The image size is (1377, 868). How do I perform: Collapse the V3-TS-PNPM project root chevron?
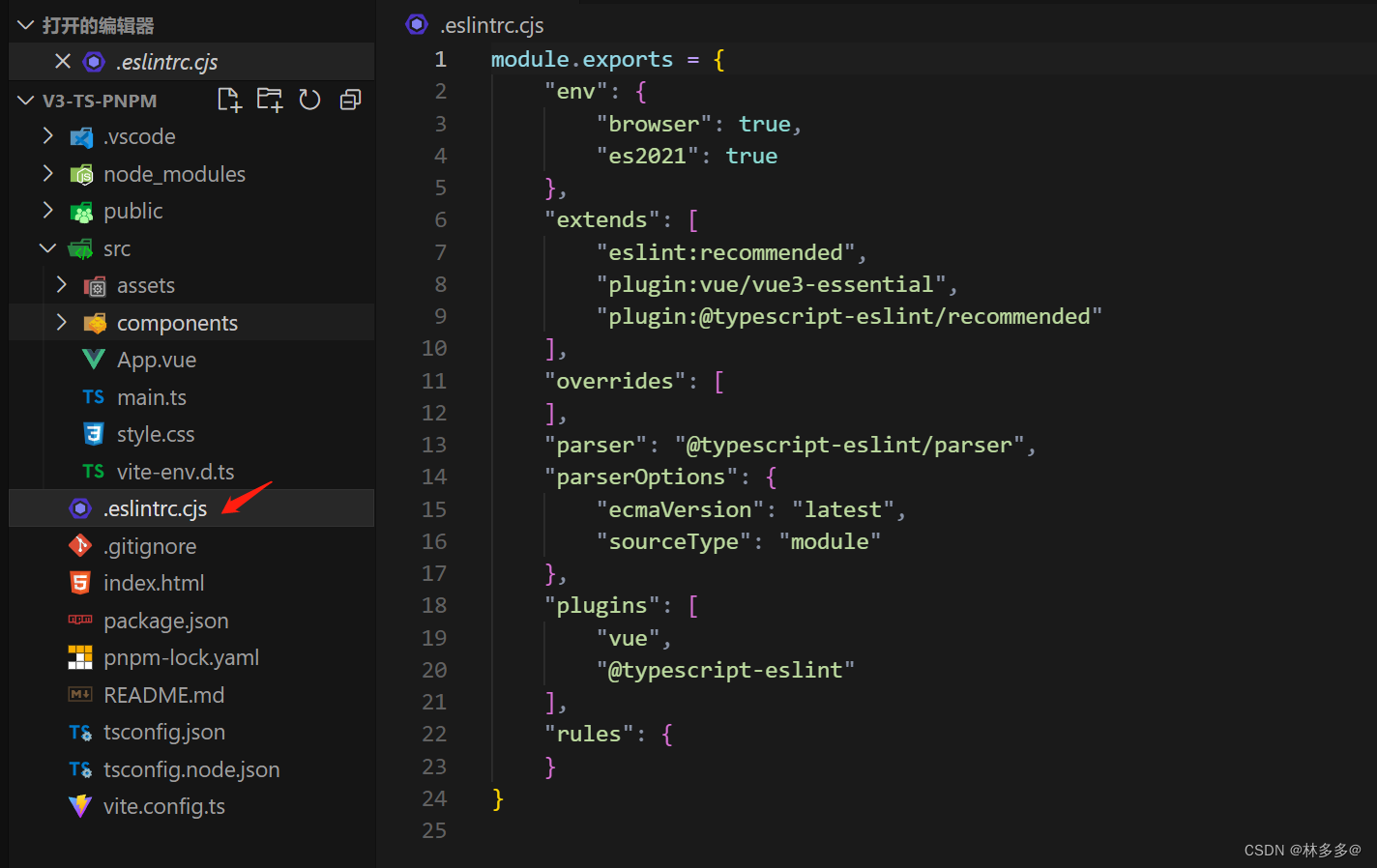click(x=26, y=100)
